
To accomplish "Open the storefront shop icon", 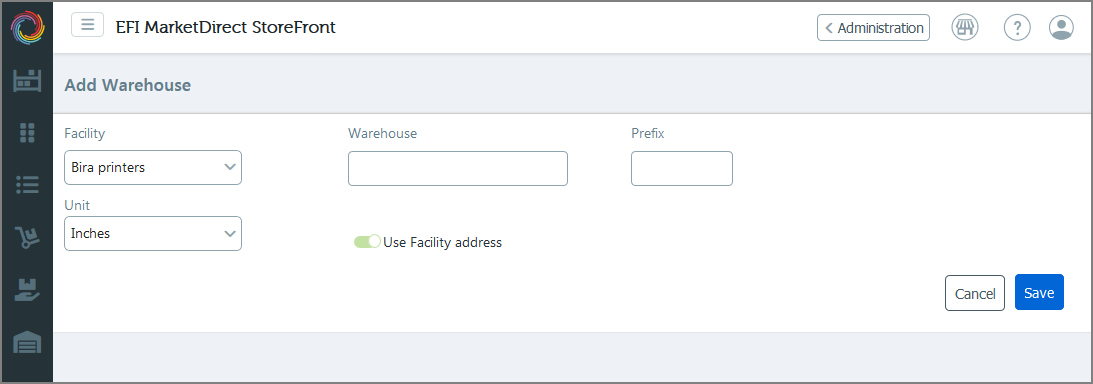I will (x=965, y=28).
